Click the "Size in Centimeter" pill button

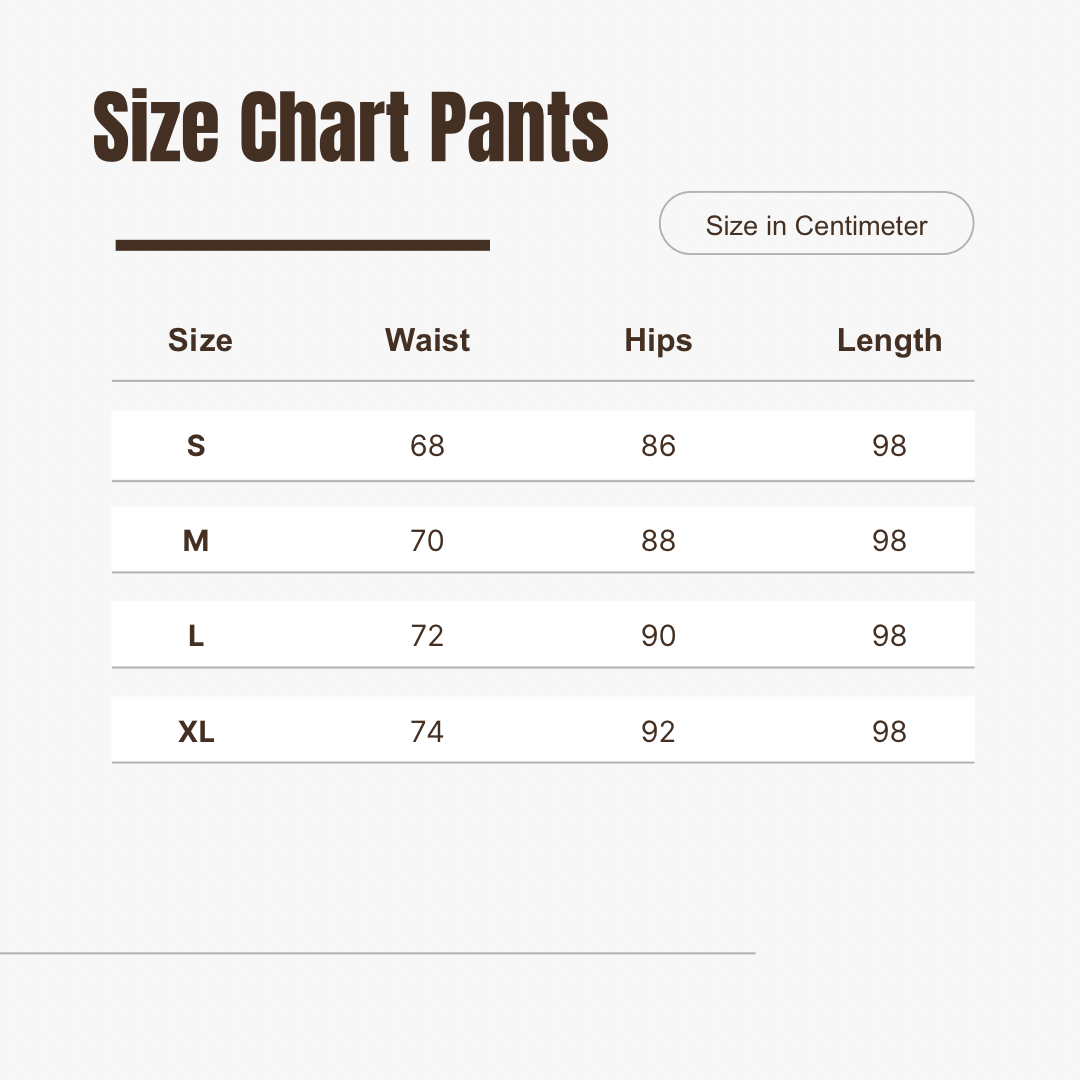pyautogui.click(x=816, y=224)
